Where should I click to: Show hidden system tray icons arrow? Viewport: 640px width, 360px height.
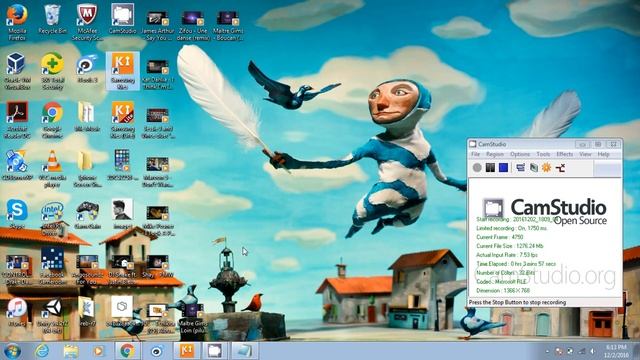tap(547, 351)
